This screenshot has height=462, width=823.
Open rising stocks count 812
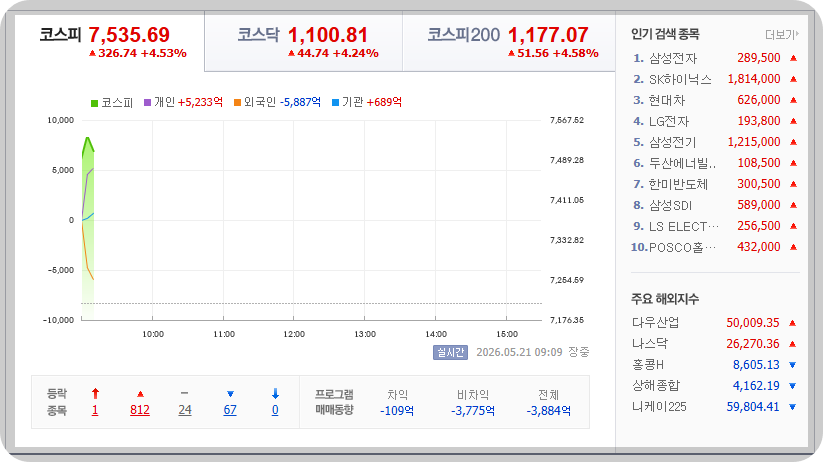coord(140,410)
